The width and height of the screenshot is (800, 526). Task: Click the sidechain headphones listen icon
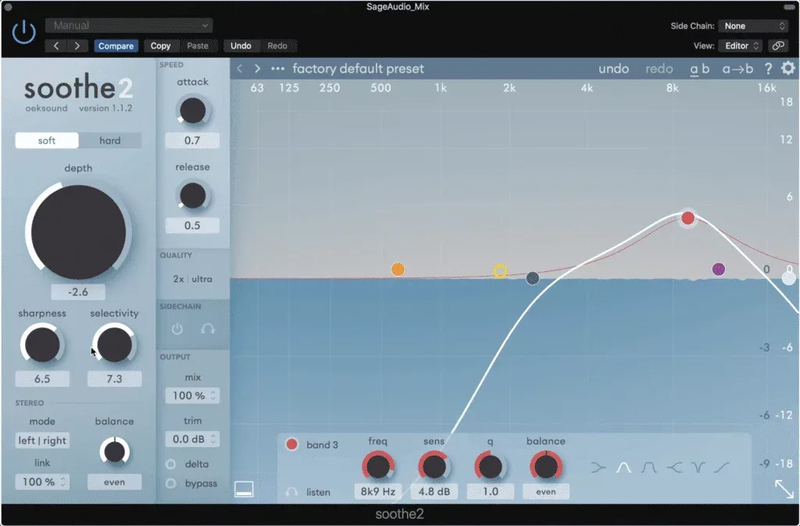coord(208,328)
